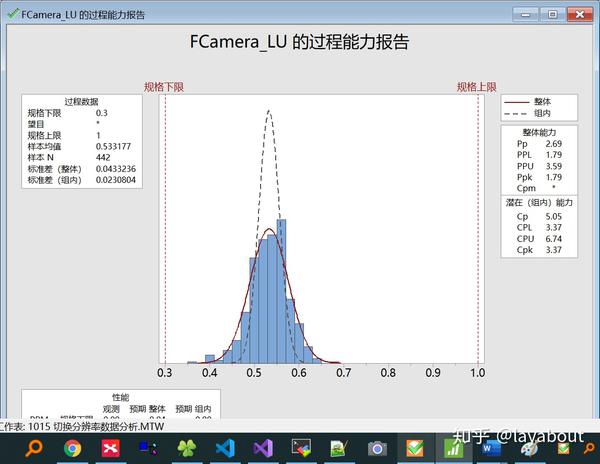Select the '过程数据' table heading
Image resolution: width=600 pixels, height=464 pixels.
pyautogui.click(x=82, y=102)
